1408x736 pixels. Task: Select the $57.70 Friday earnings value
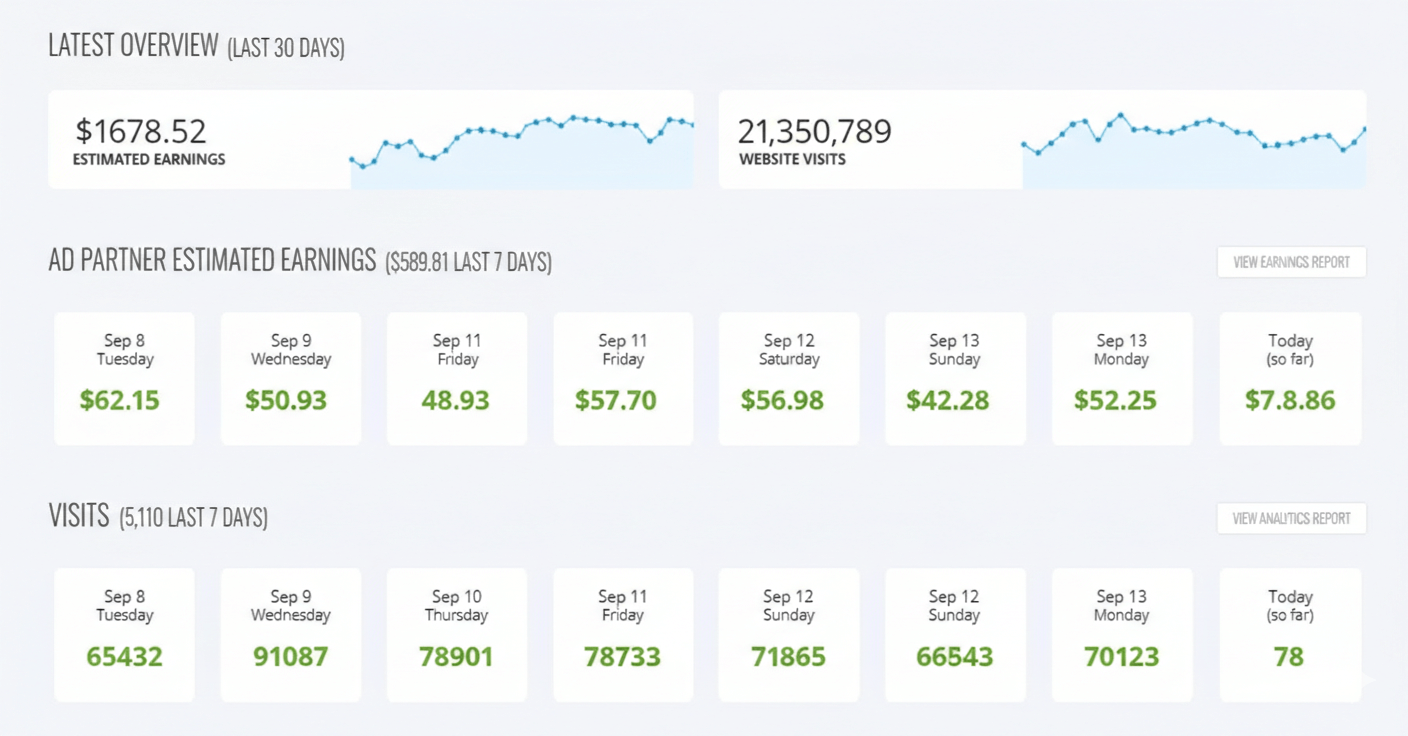point(622,400)
